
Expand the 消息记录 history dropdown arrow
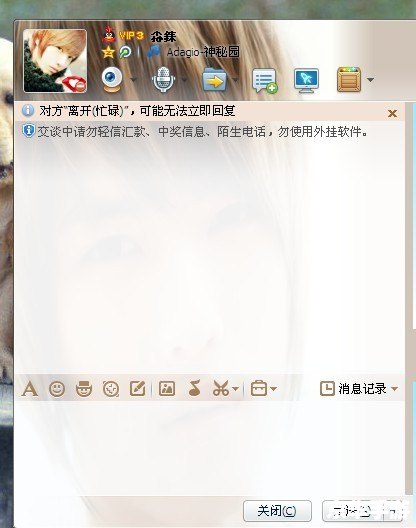pyautogui.click(x=394, y=389)
